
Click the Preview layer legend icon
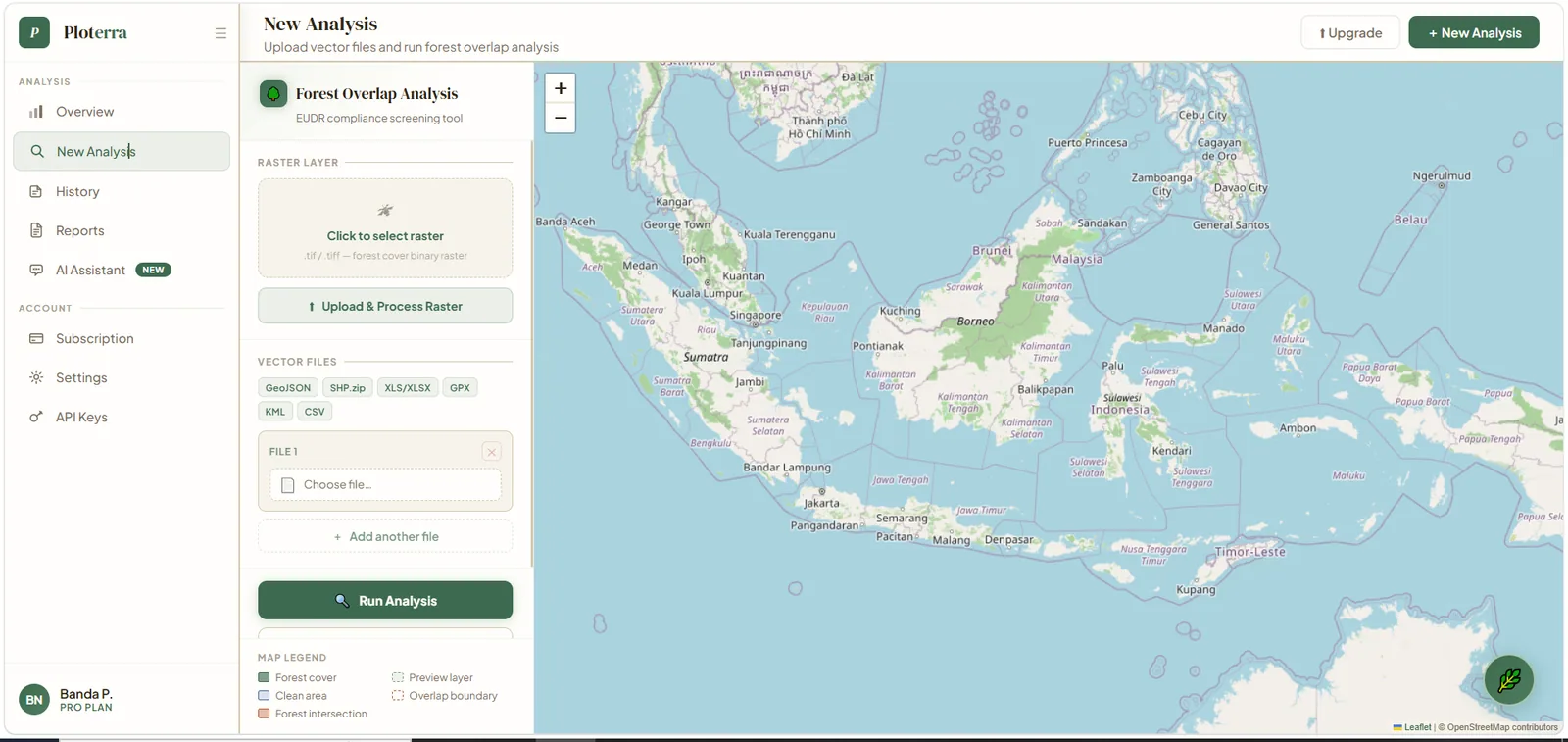click(398, 677)
